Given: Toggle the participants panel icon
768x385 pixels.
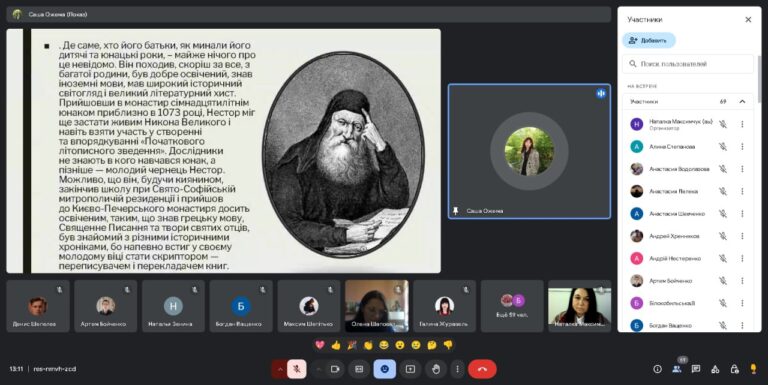Looking at the screenshot, I should pyautogui.click(x=677, y=369).
